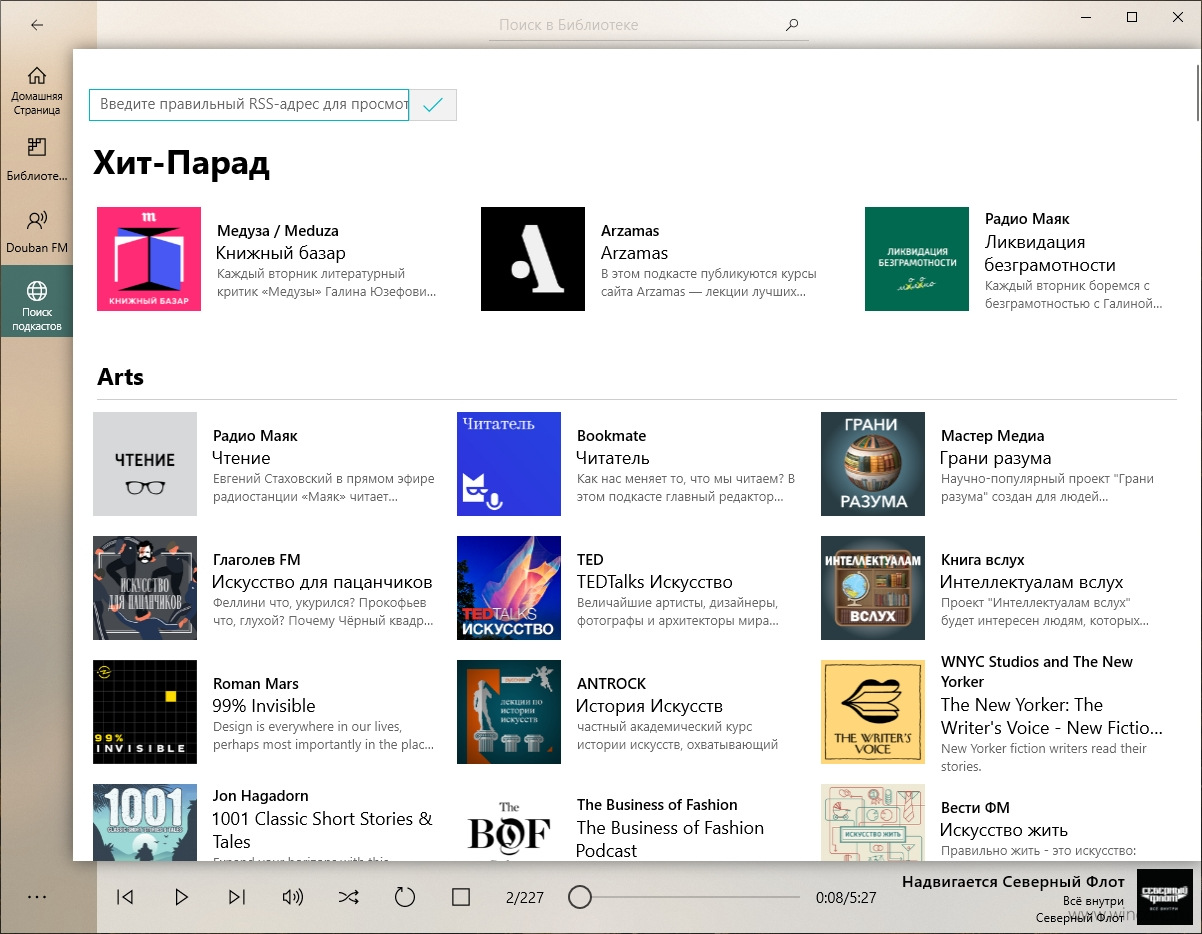Viewport: 1202px width, 934px height.
Task: Click the 2/227 track counter
Action: point(525,898)
